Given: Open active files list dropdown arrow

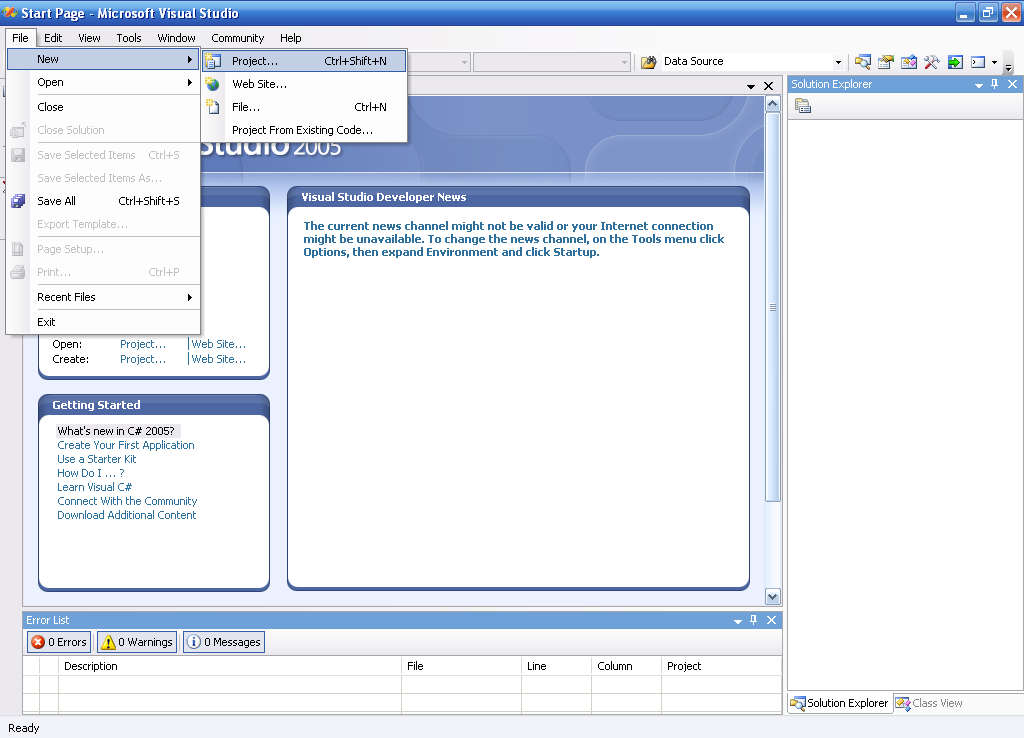Looking at the screenshot, I should (x=750, y=86).
